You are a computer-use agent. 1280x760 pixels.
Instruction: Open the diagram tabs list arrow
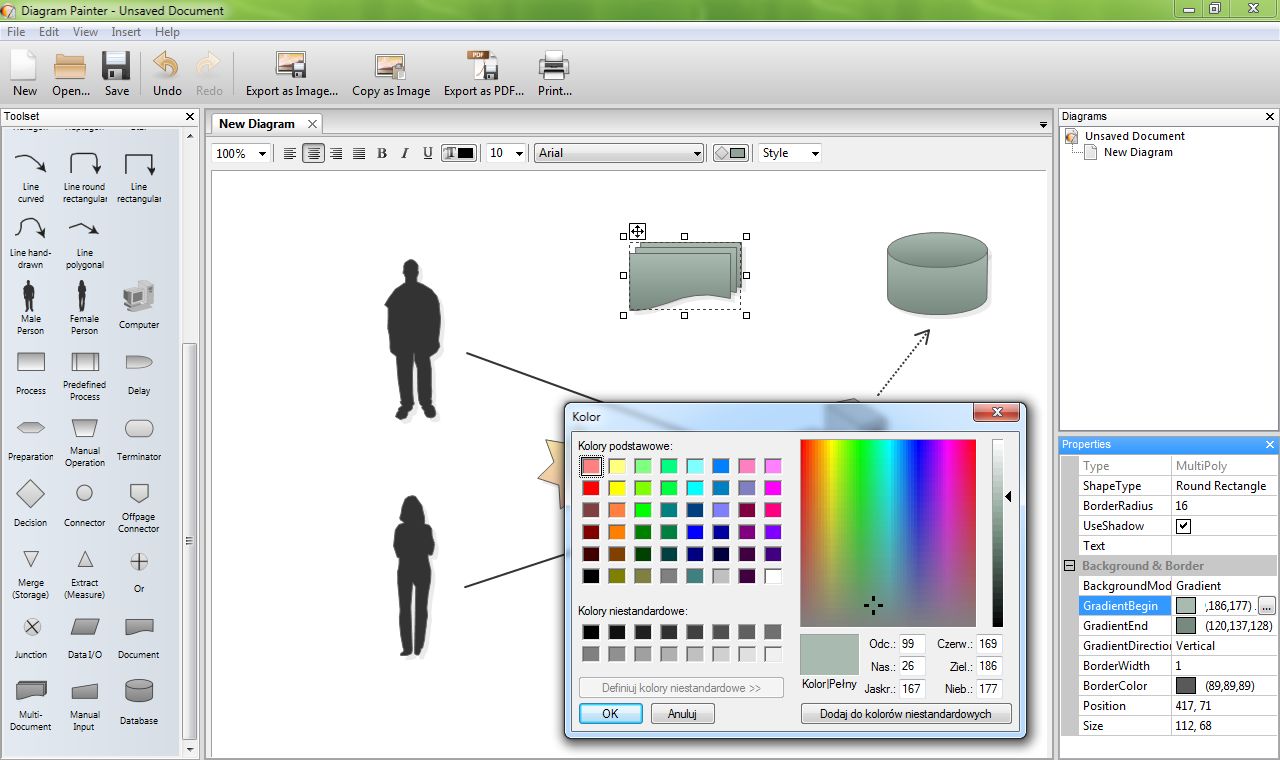point(1044,125)
